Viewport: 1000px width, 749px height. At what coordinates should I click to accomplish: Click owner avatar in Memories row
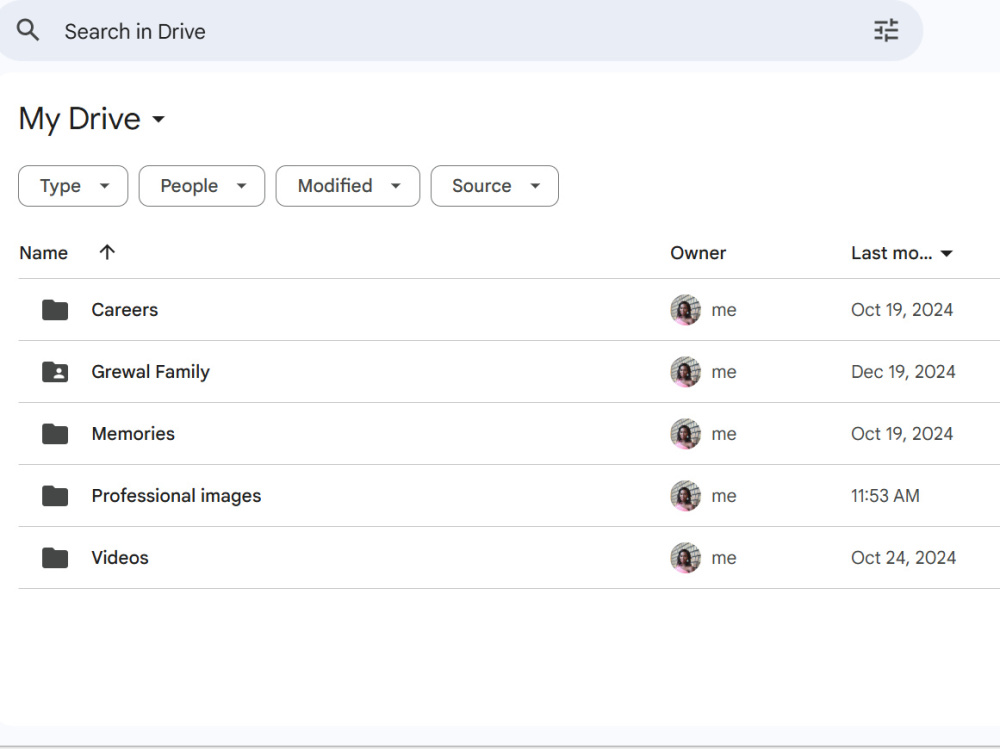686,433
